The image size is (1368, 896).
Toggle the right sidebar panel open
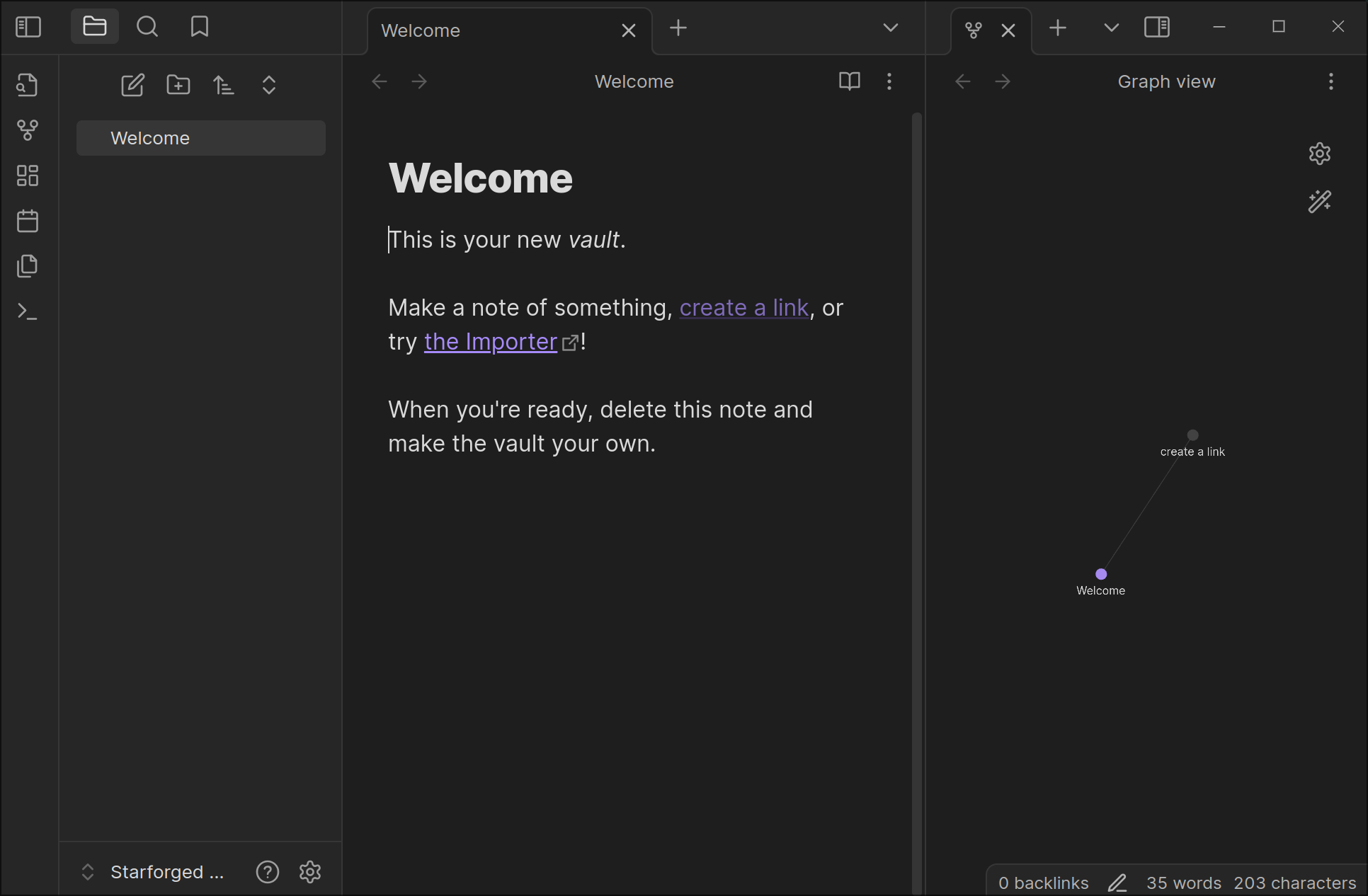(1156, 27)
